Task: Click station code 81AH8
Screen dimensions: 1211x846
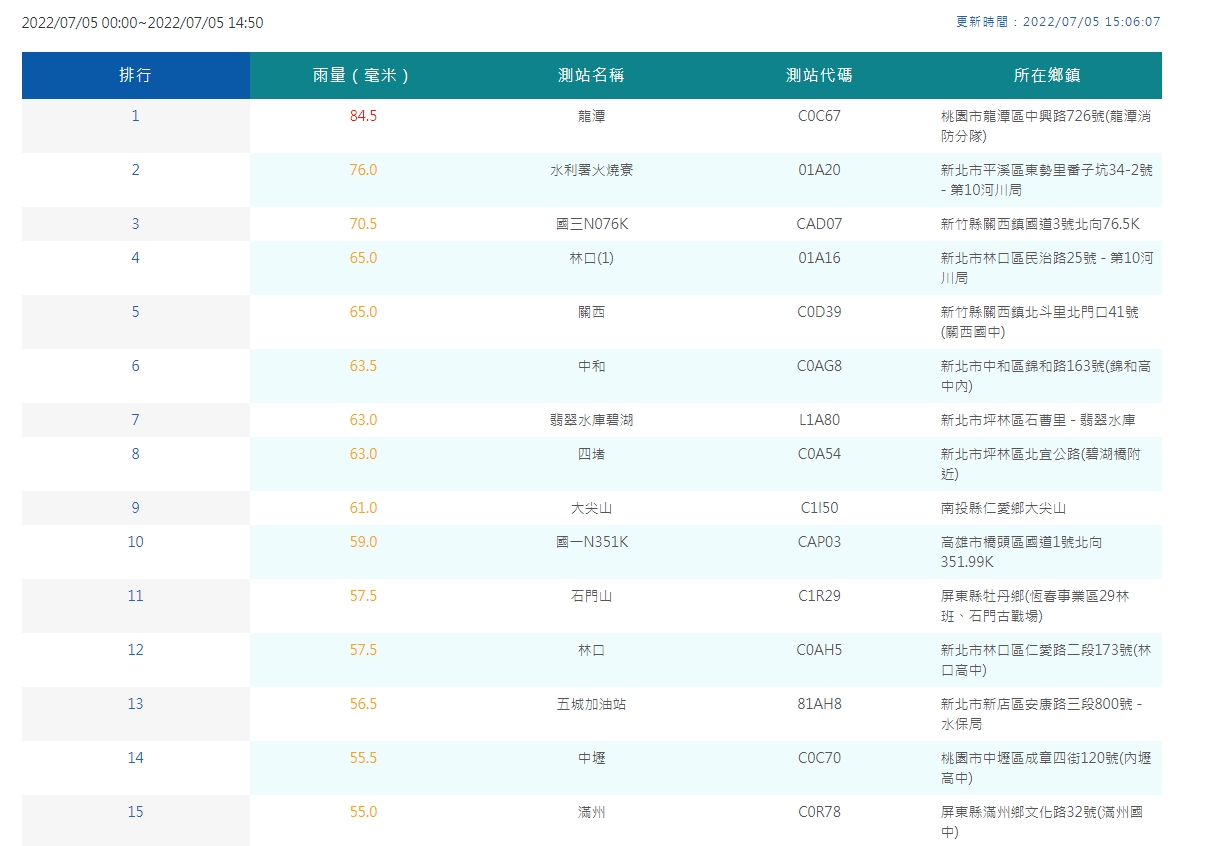Action: point(819,704)
